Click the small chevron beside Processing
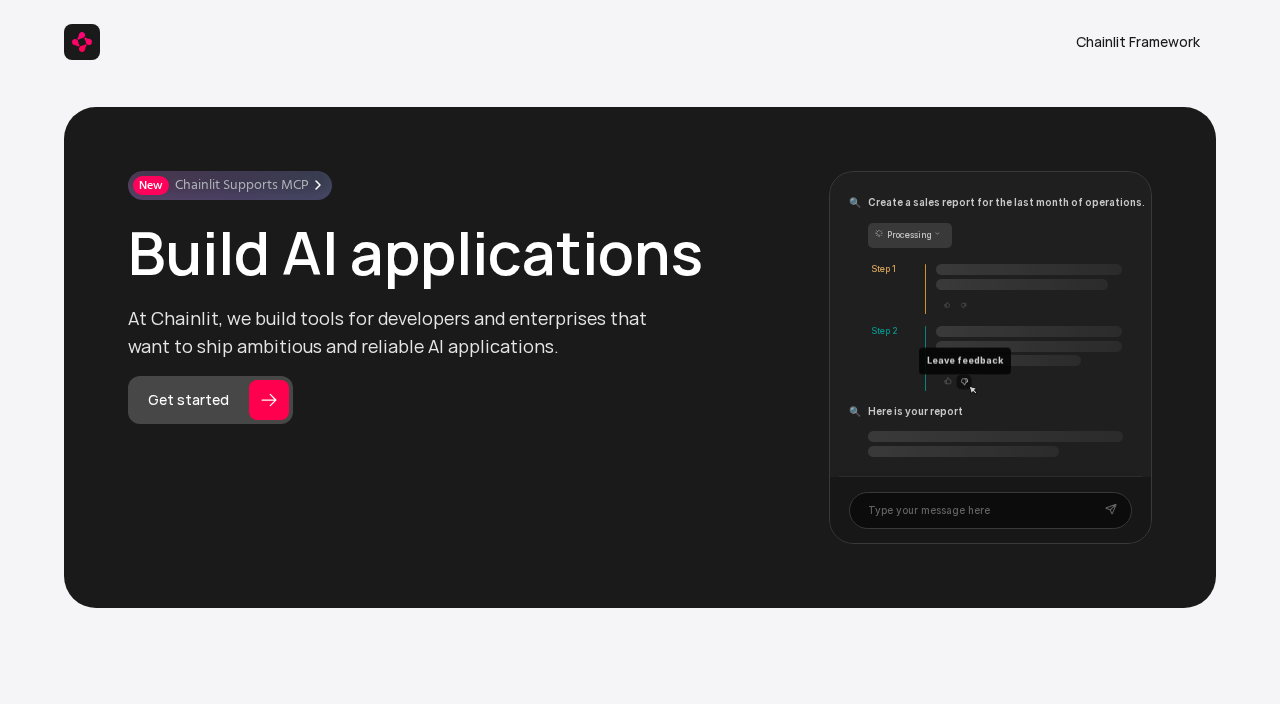 tap(938, 234)
